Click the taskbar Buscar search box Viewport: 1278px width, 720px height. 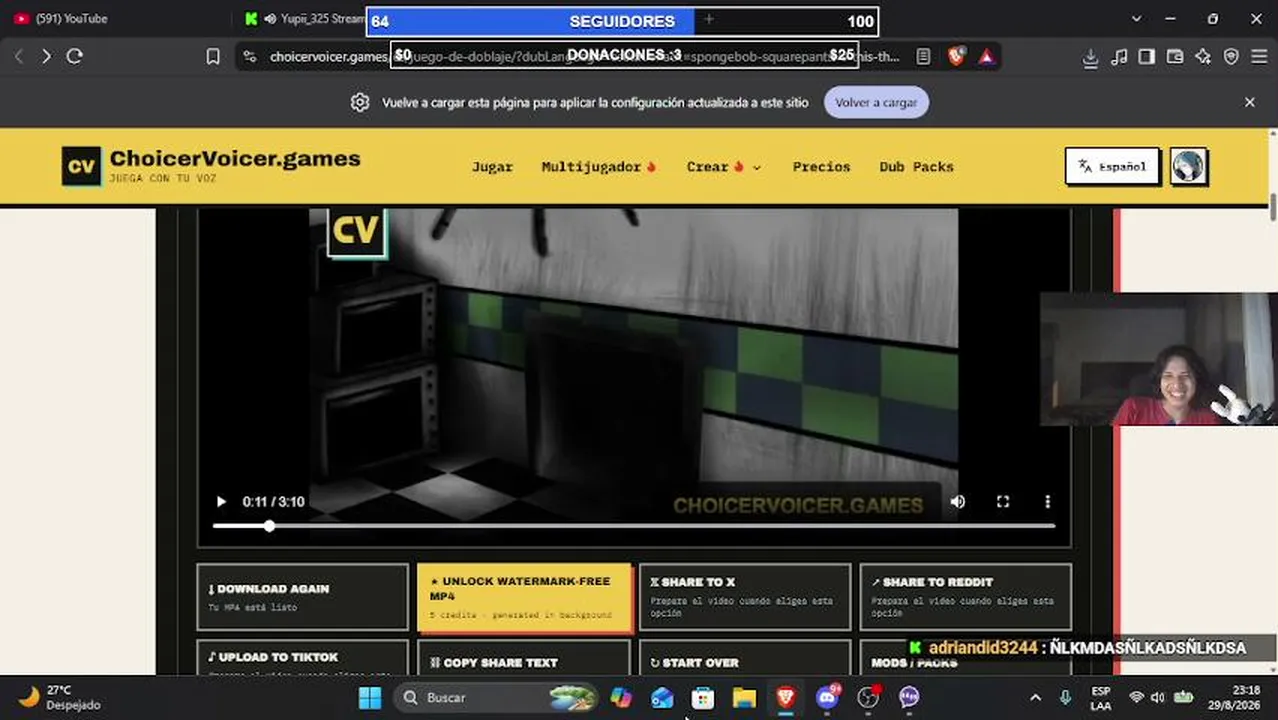pyautogui.click(x=496, y=697)
